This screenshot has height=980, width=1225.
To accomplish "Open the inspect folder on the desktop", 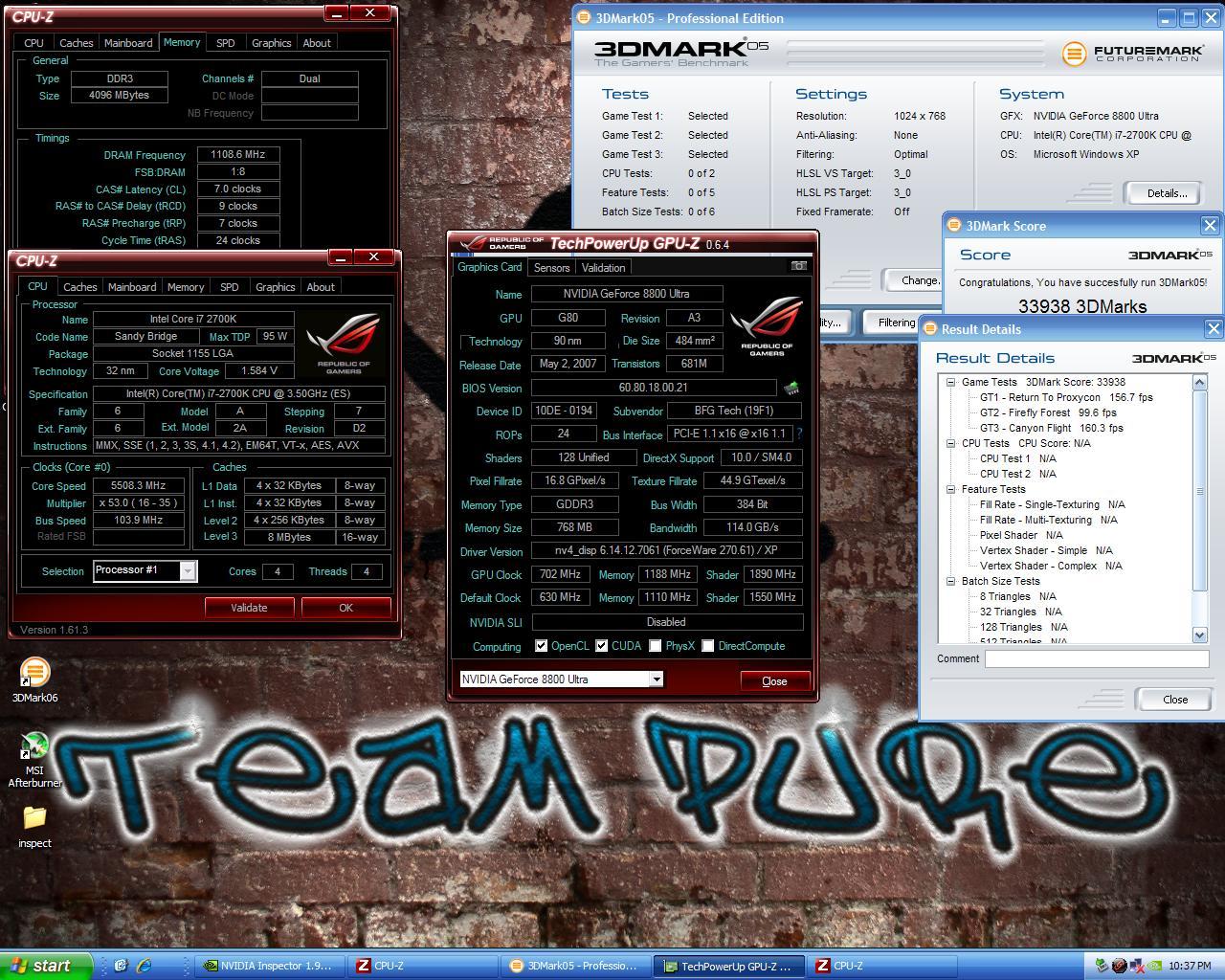I will click(x=34, y=826).
